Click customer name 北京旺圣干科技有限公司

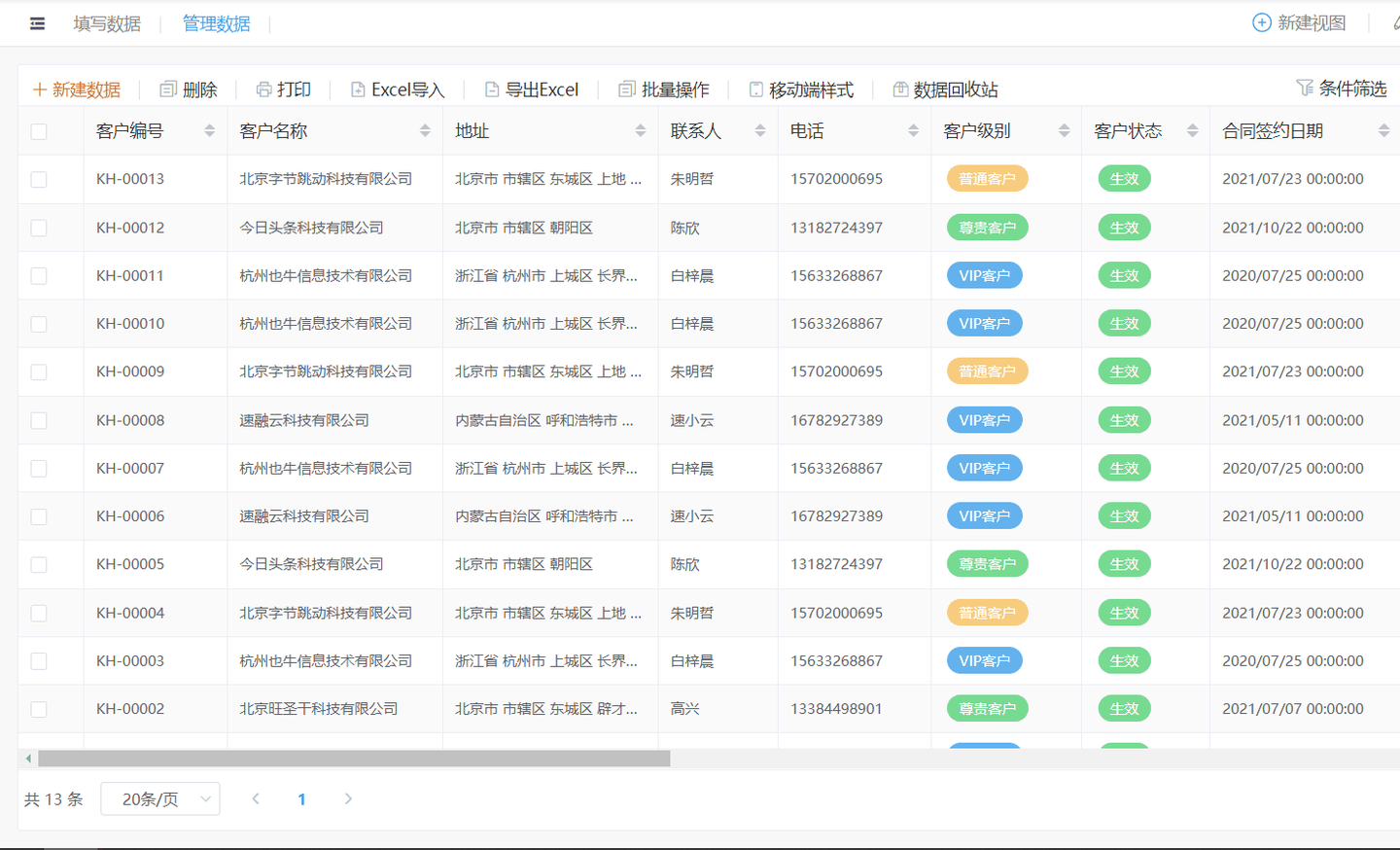(x=319, y=709)
